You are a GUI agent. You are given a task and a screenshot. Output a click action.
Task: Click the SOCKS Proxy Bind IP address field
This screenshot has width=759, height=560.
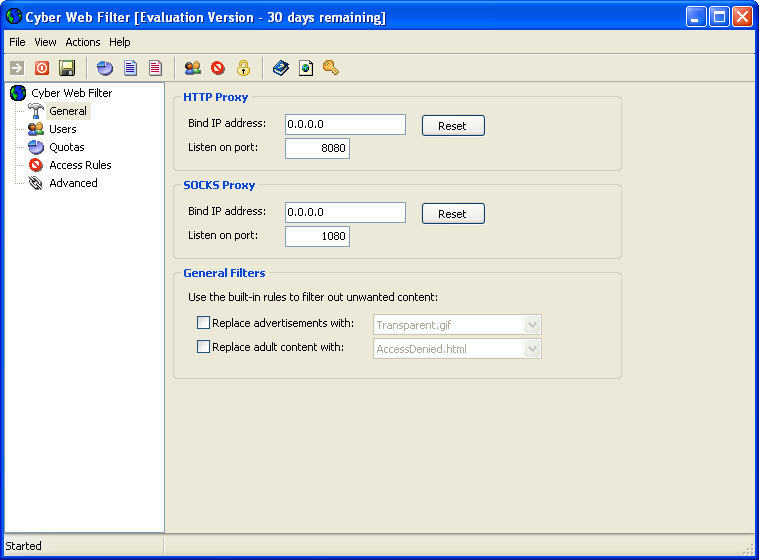coord(345,212)
